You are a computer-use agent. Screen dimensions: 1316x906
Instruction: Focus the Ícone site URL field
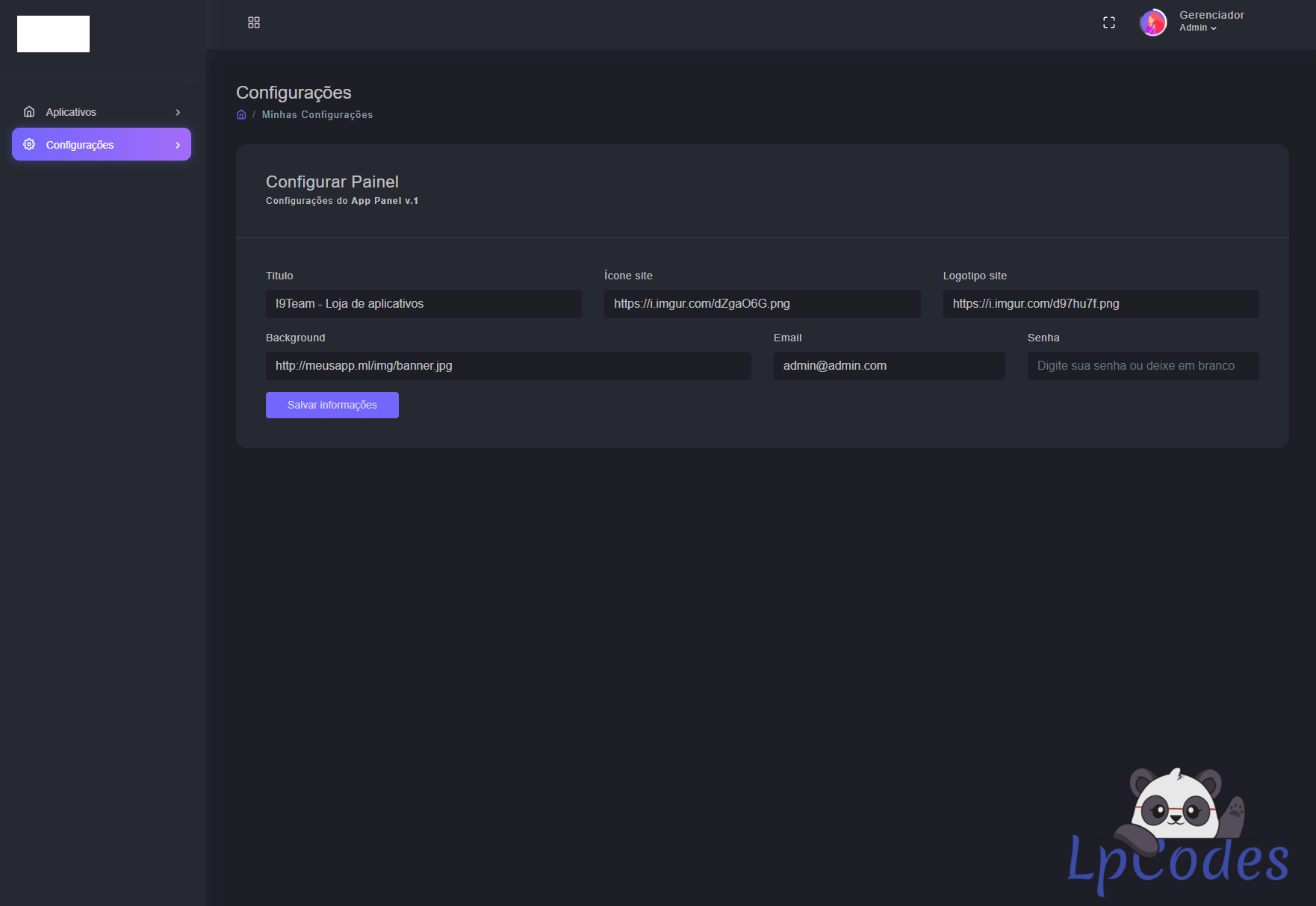tap(762, 304)
